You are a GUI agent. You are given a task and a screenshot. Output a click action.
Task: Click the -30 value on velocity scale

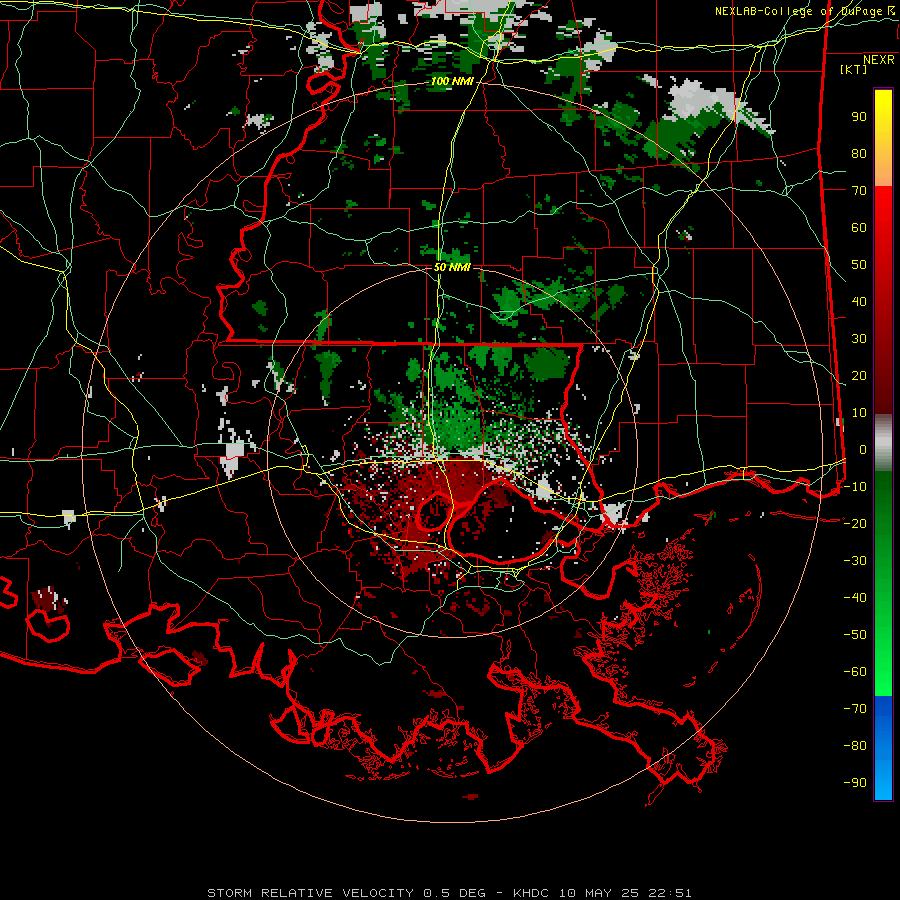click(855, 561)
